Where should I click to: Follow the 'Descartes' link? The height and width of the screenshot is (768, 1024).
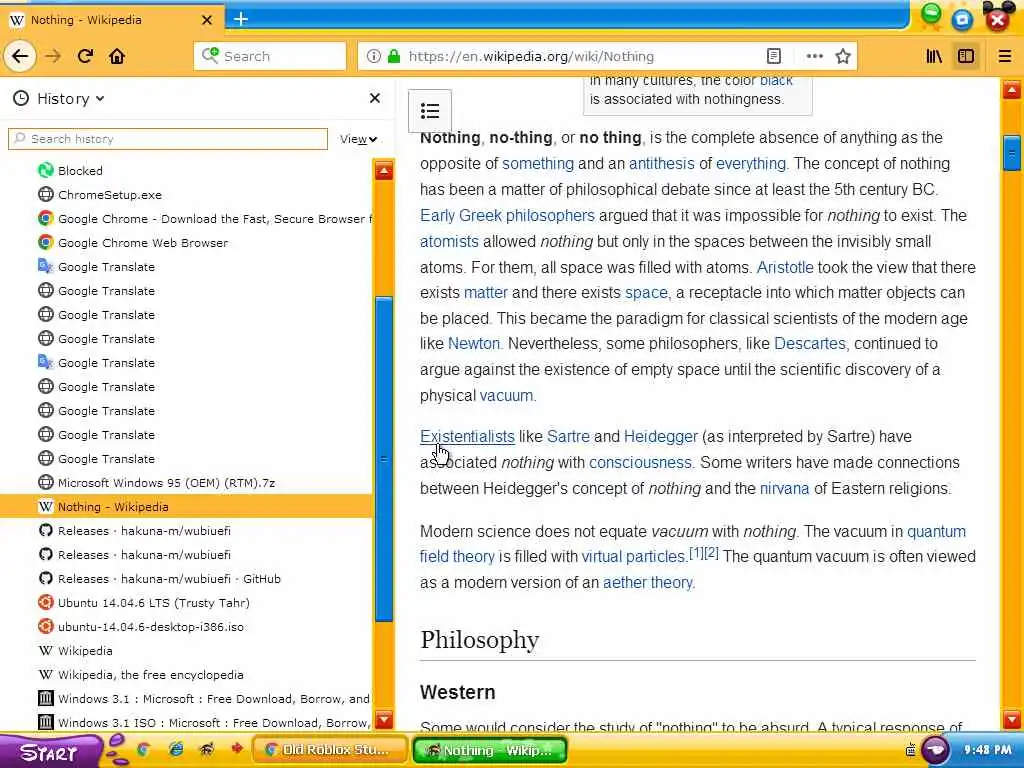[810, 344]
